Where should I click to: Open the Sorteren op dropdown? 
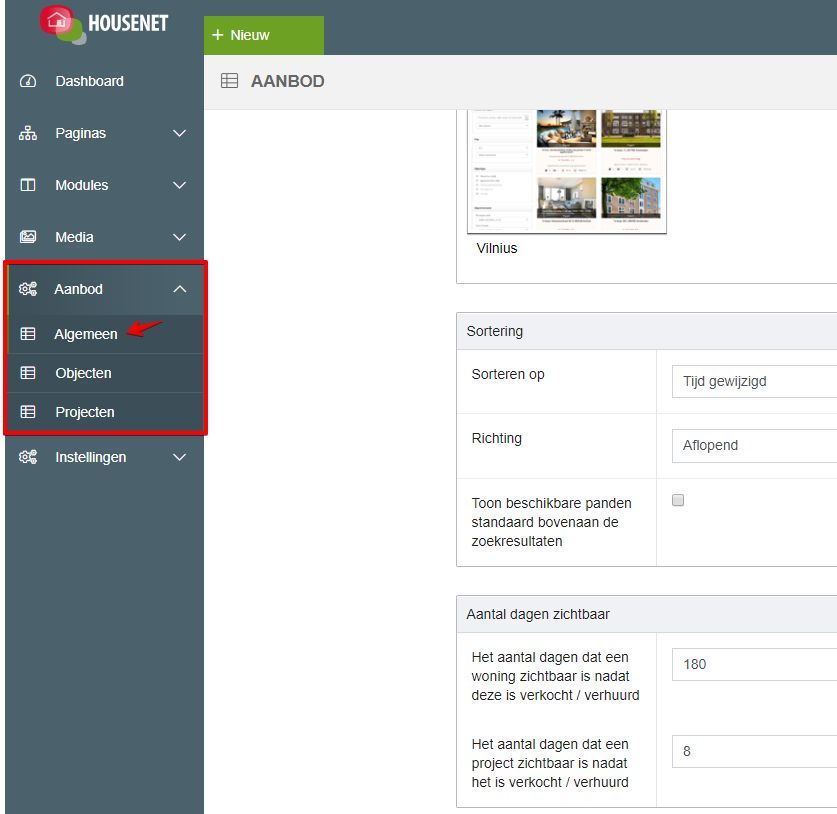[754, 382]
